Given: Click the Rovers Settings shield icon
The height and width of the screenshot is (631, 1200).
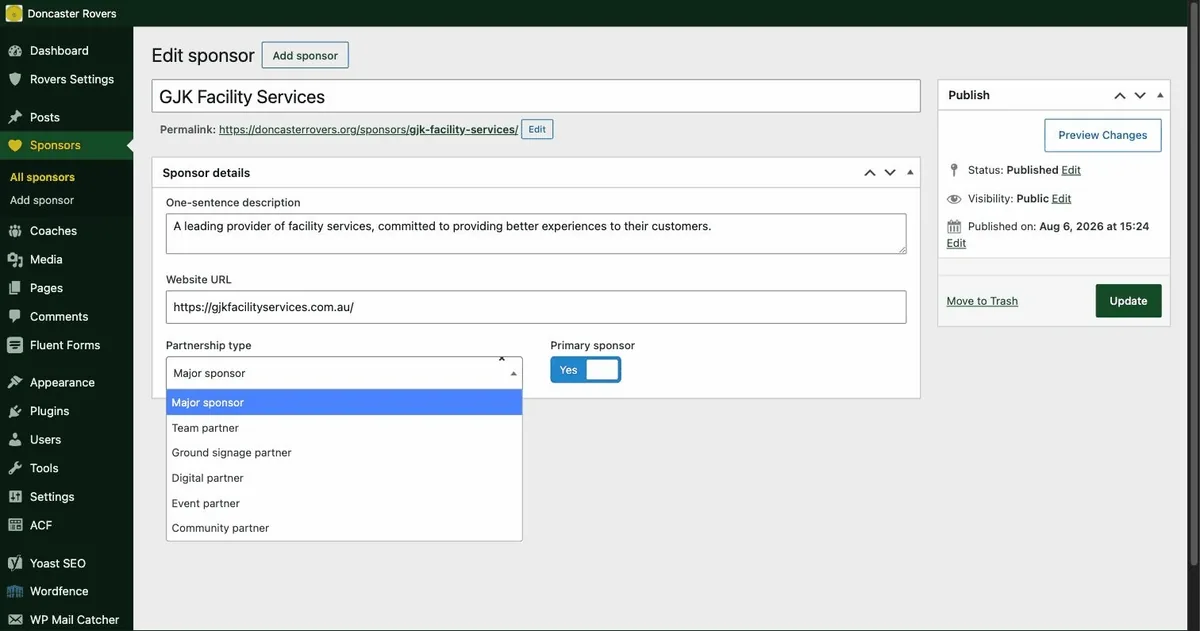Looking at the screenshot, I should point(15,79).
